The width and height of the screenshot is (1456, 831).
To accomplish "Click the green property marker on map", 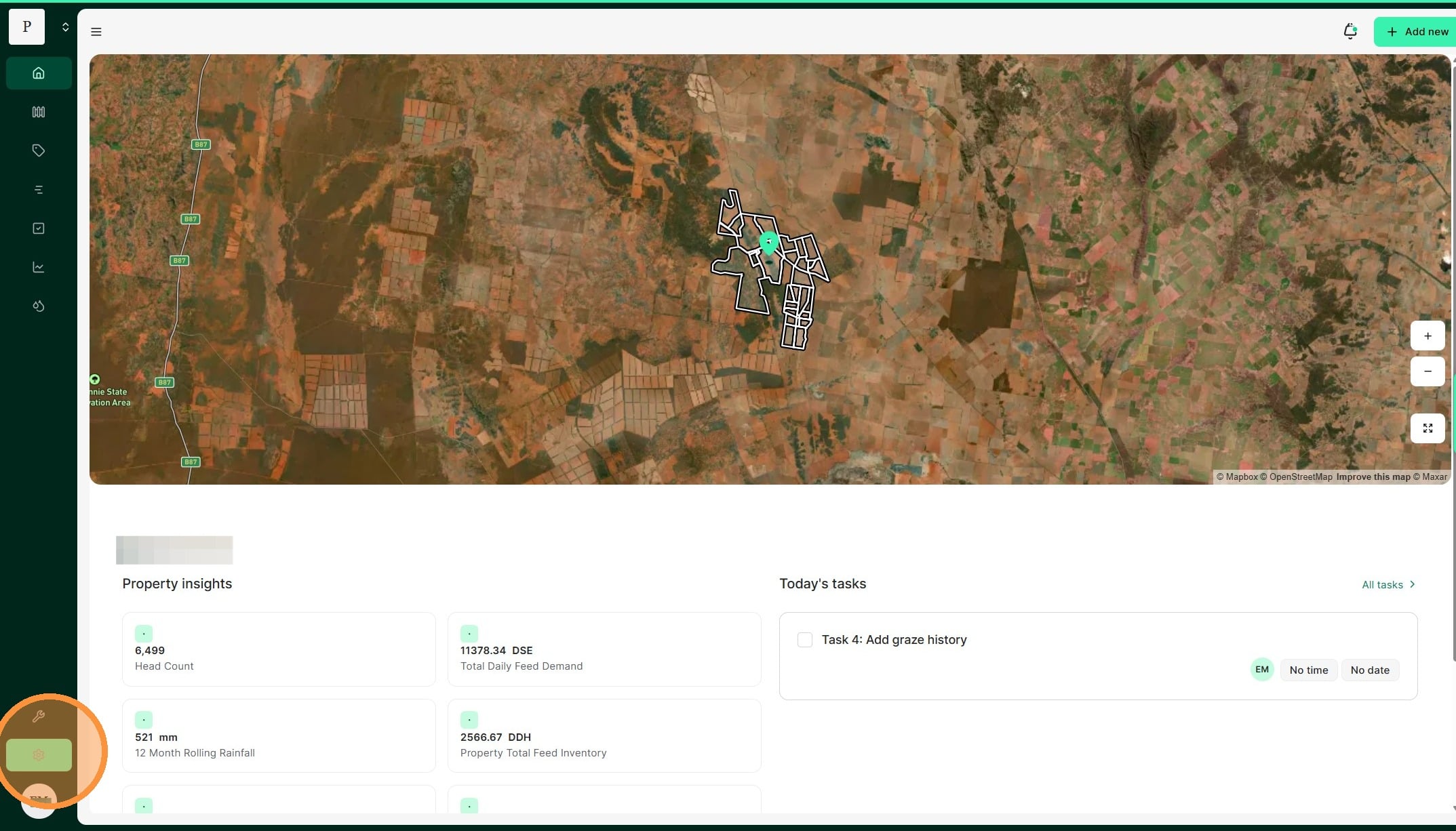I will tap(768, 242).
